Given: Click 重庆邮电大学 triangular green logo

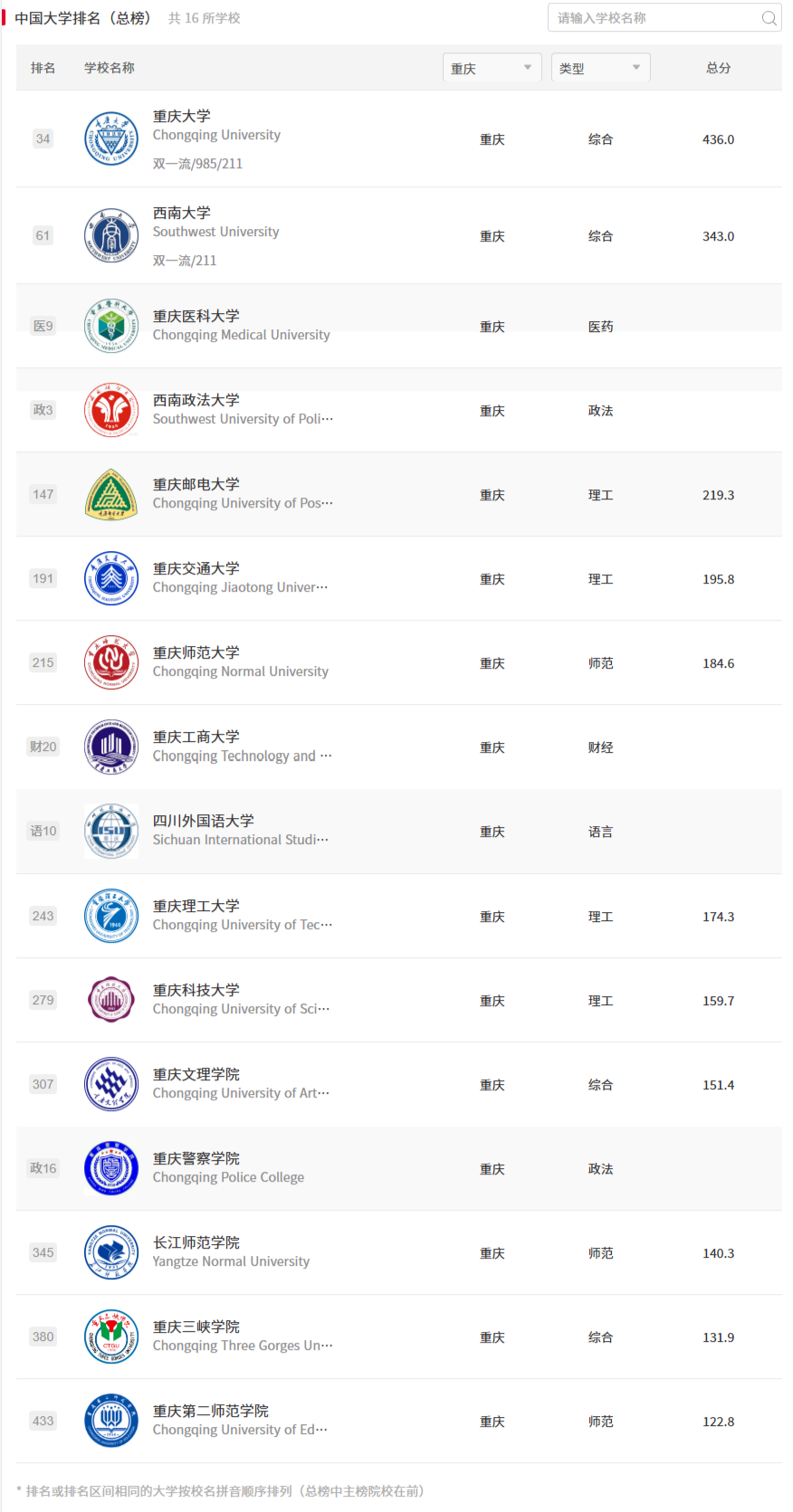Looking at the screenshot, I should click(x=111, y=494).
